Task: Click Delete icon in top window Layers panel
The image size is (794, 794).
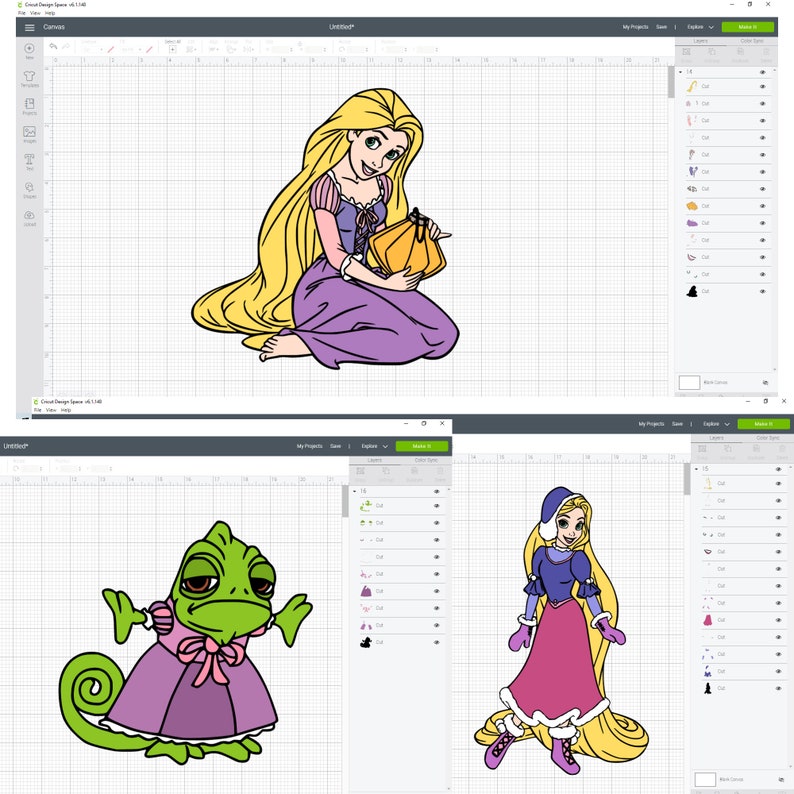Action: click(x=766, y=52)
